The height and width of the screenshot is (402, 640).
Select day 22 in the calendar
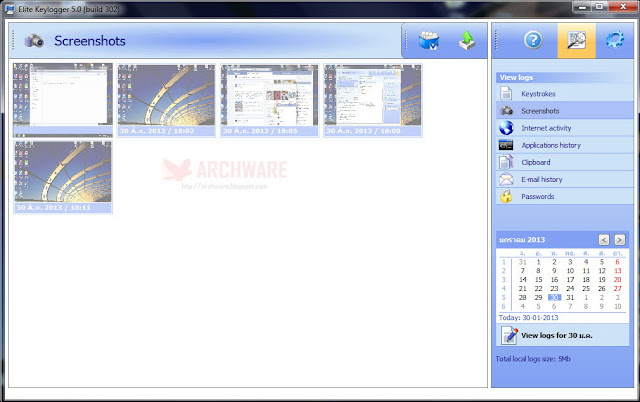(x=538, y=289)
